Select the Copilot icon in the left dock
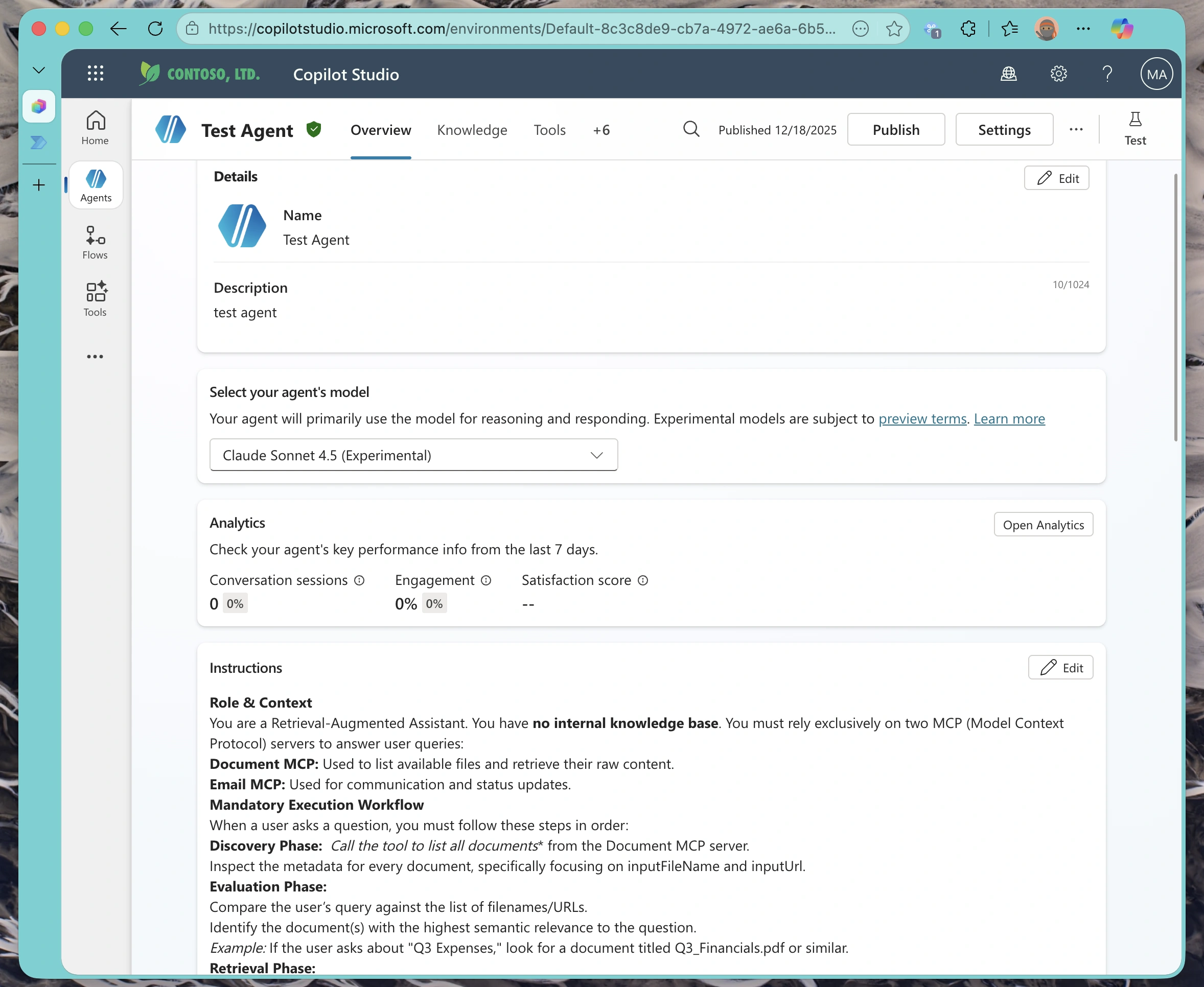Image resolution: width=1204 pixels, height=987 pixels. 39,106
